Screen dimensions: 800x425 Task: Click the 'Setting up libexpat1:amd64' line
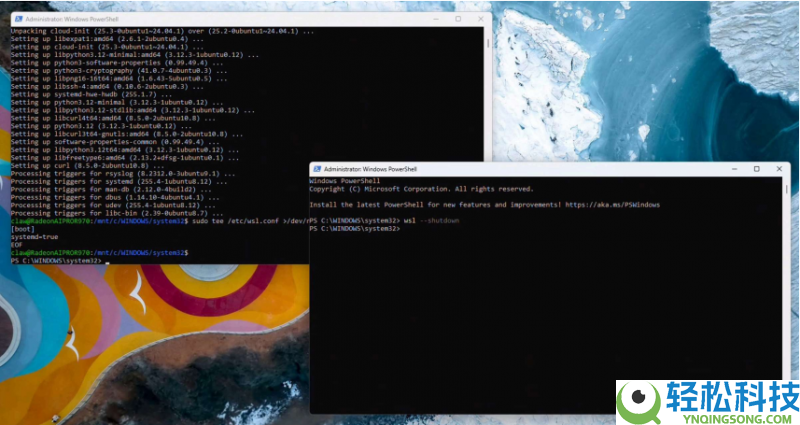(107, 39)
